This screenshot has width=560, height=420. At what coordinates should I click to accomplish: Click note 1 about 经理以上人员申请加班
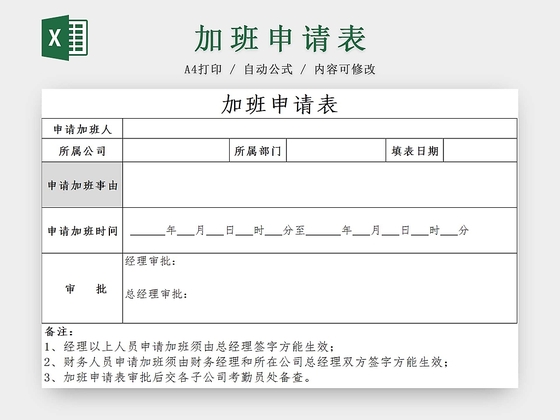[x=190, y=346]
